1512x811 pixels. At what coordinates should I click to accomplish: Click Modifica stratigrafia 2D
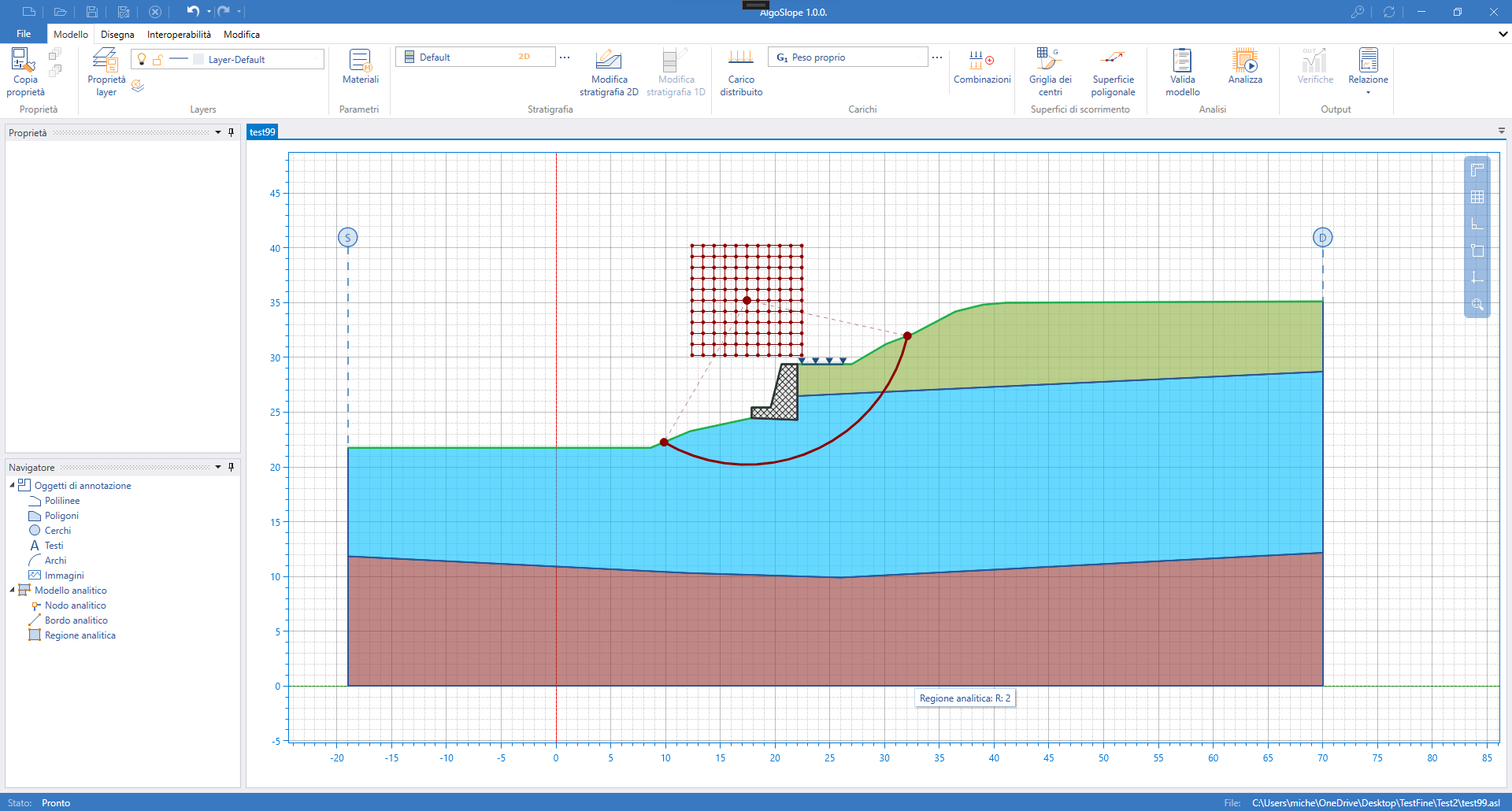pyautogui.click(x=609, y=72)
